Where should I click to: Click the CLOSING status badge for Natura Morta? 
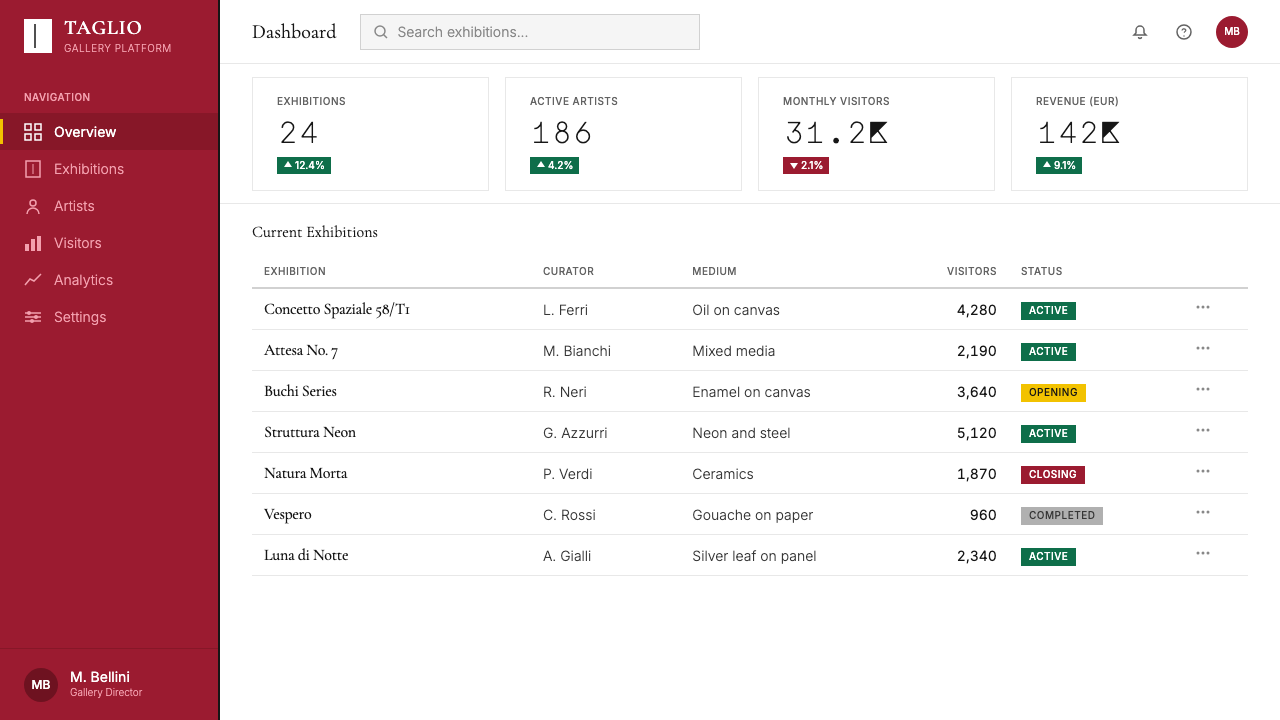1053,474
